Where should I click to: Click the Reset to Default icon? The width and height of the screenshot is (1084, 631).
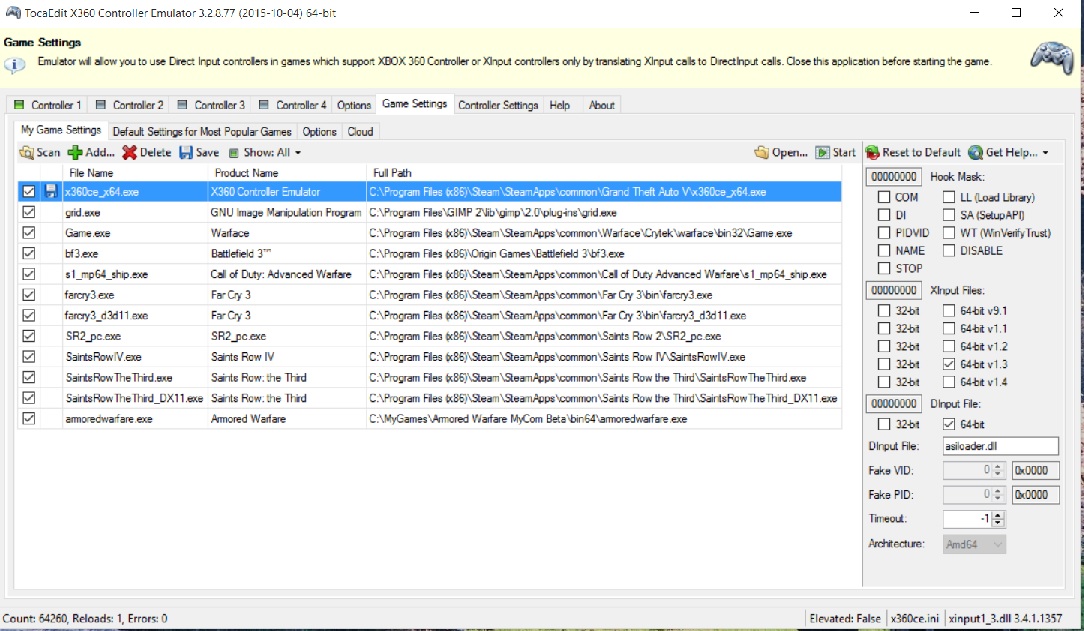[872, 153]
